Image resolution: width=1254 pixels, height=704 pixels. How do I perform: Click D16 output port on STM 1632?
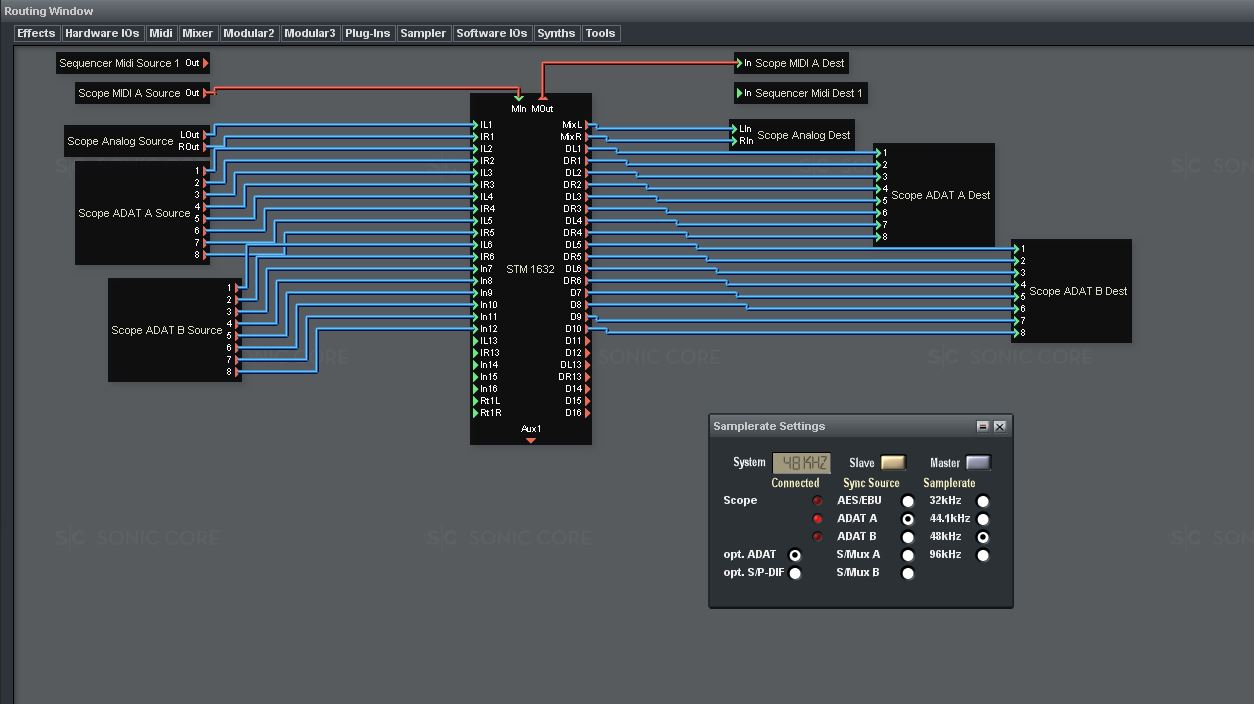[x=587, y=413]
